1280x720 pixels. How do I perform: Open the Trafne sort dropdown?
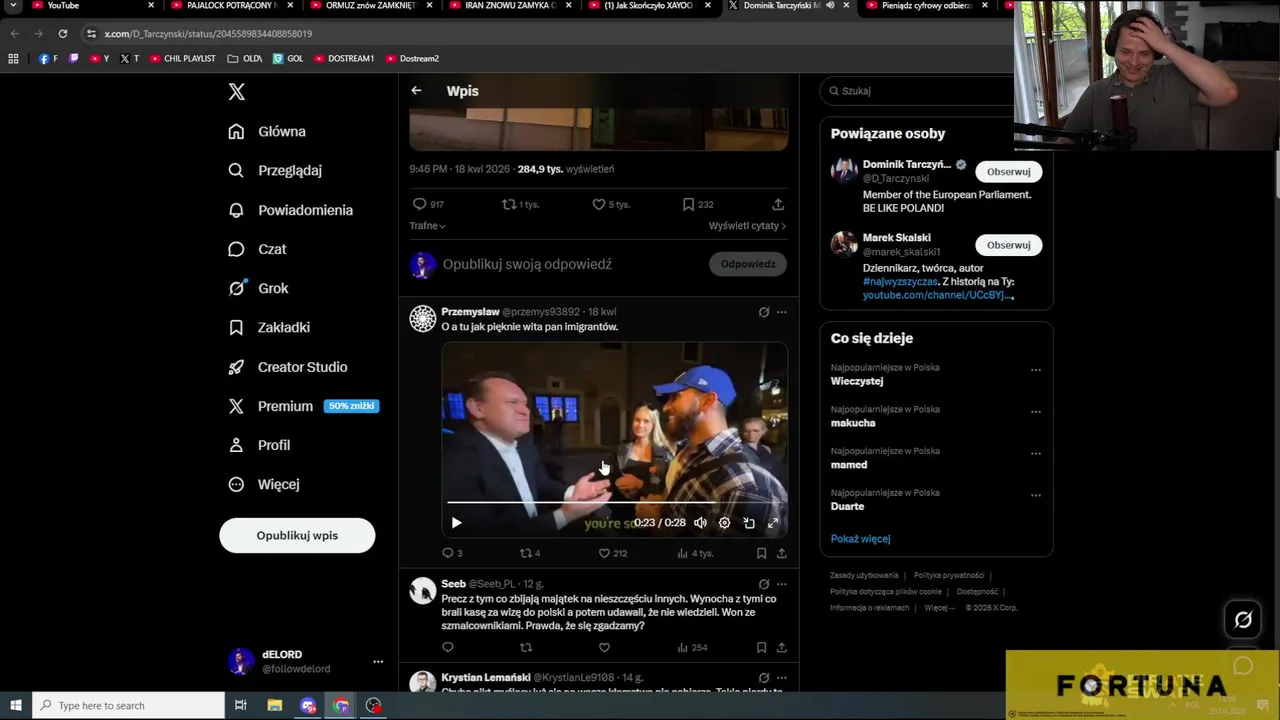coord(427,226)
